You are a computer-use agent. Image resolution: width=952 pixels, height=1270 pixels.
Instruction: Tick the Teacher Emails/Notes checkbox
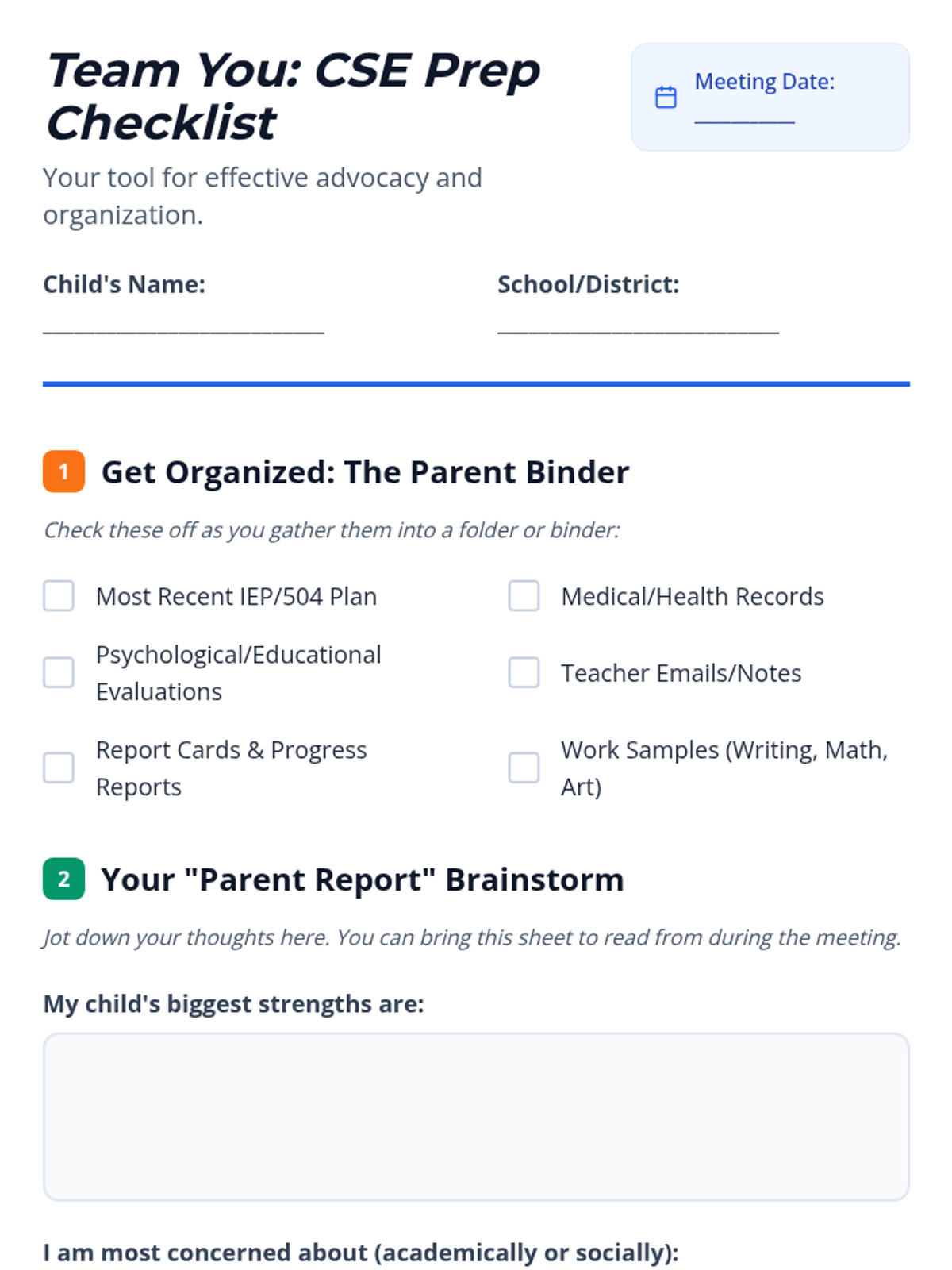pyautogui.click(x=524, y=672)
